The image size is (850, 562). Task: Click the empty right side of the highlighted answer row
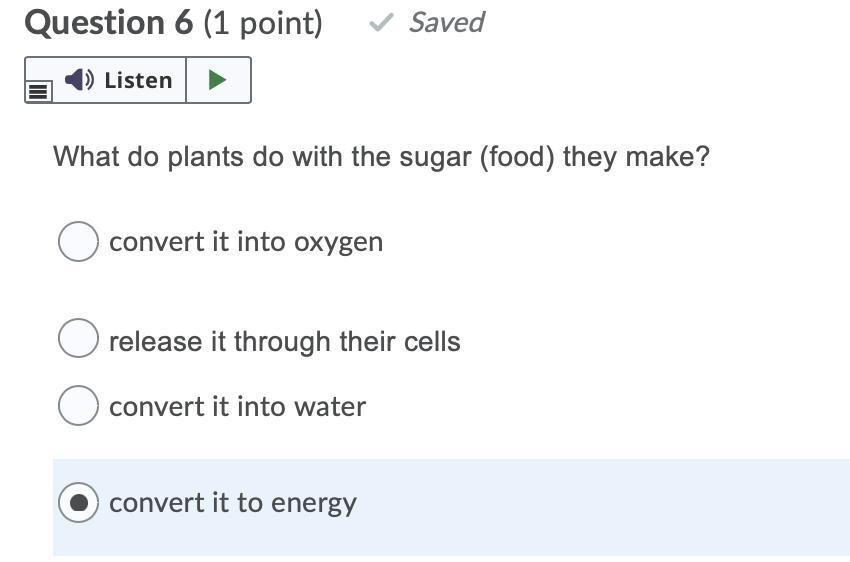tap(650, 507)
